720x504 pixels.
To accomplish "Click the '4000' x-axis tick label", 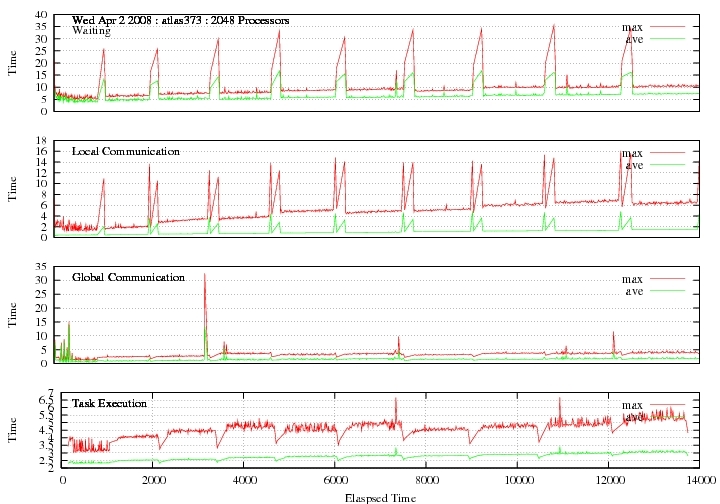I will [244, 480].
